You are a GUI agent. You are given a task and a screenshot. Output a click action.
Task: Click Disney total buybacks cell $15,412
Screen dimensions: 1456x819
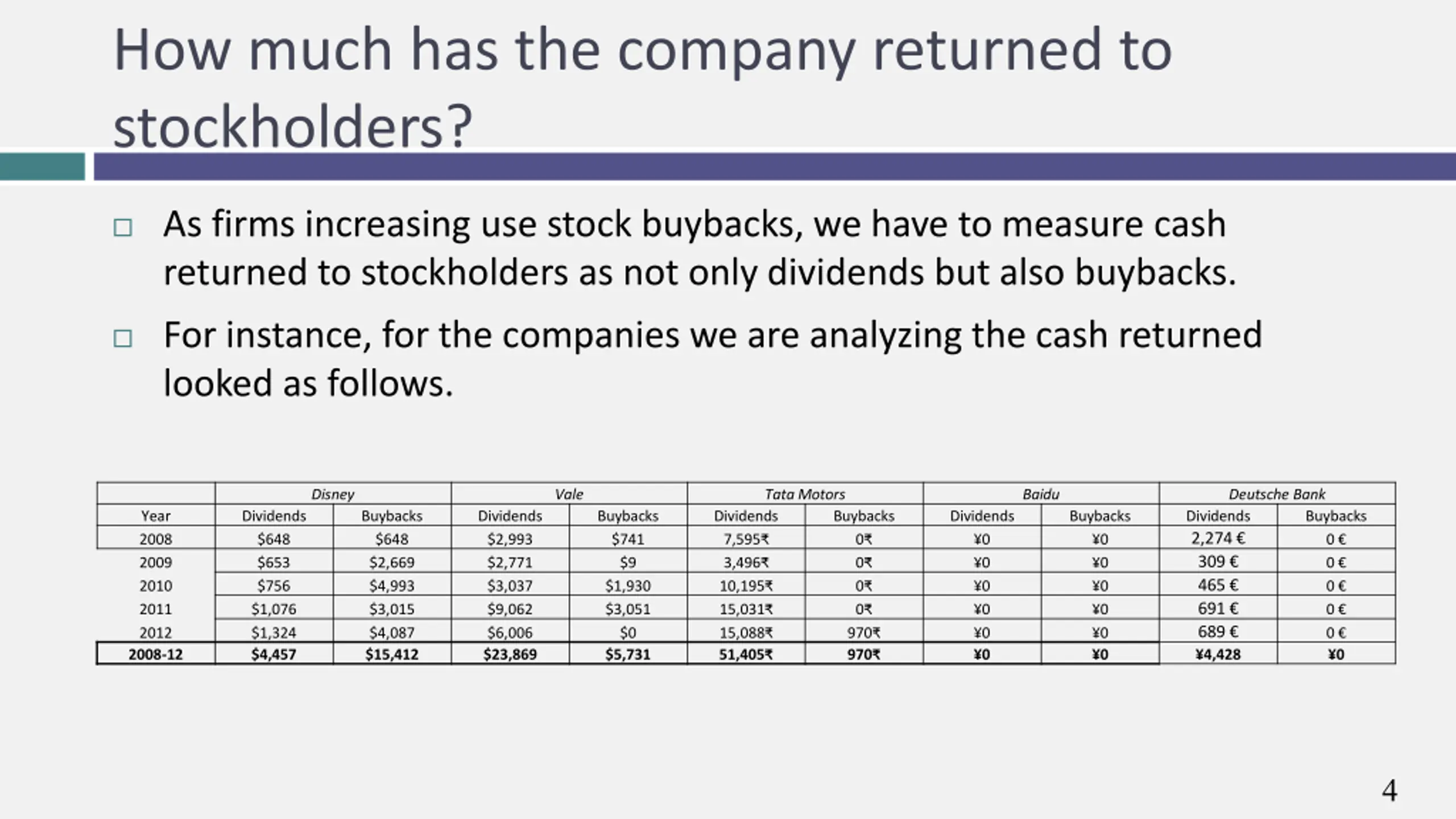392,654
